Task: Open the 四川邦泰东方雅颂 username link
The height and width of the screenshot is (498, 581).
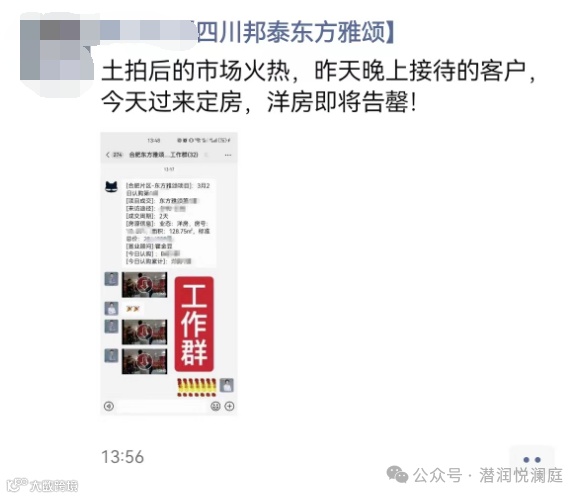Action: coord(295,32)
